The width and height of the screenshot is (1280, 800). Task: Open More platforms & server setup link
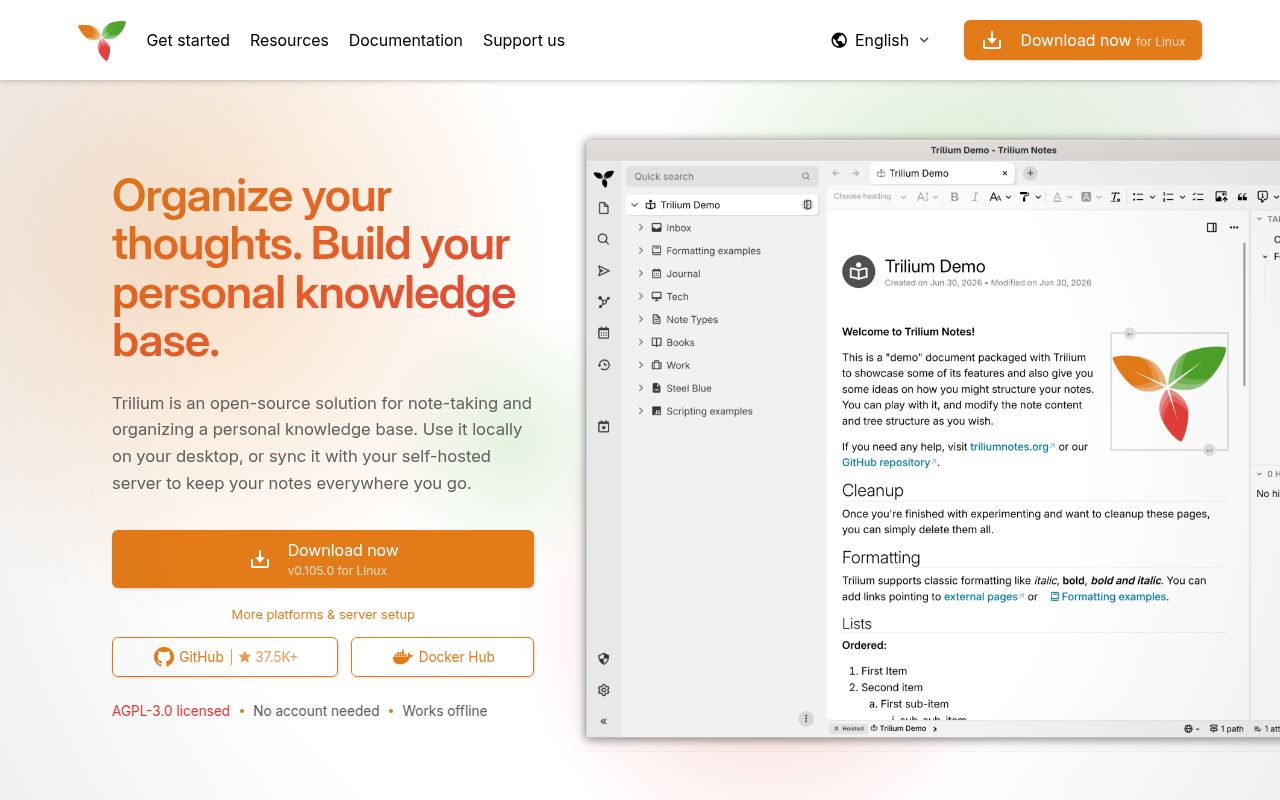[x=323, y=614]
